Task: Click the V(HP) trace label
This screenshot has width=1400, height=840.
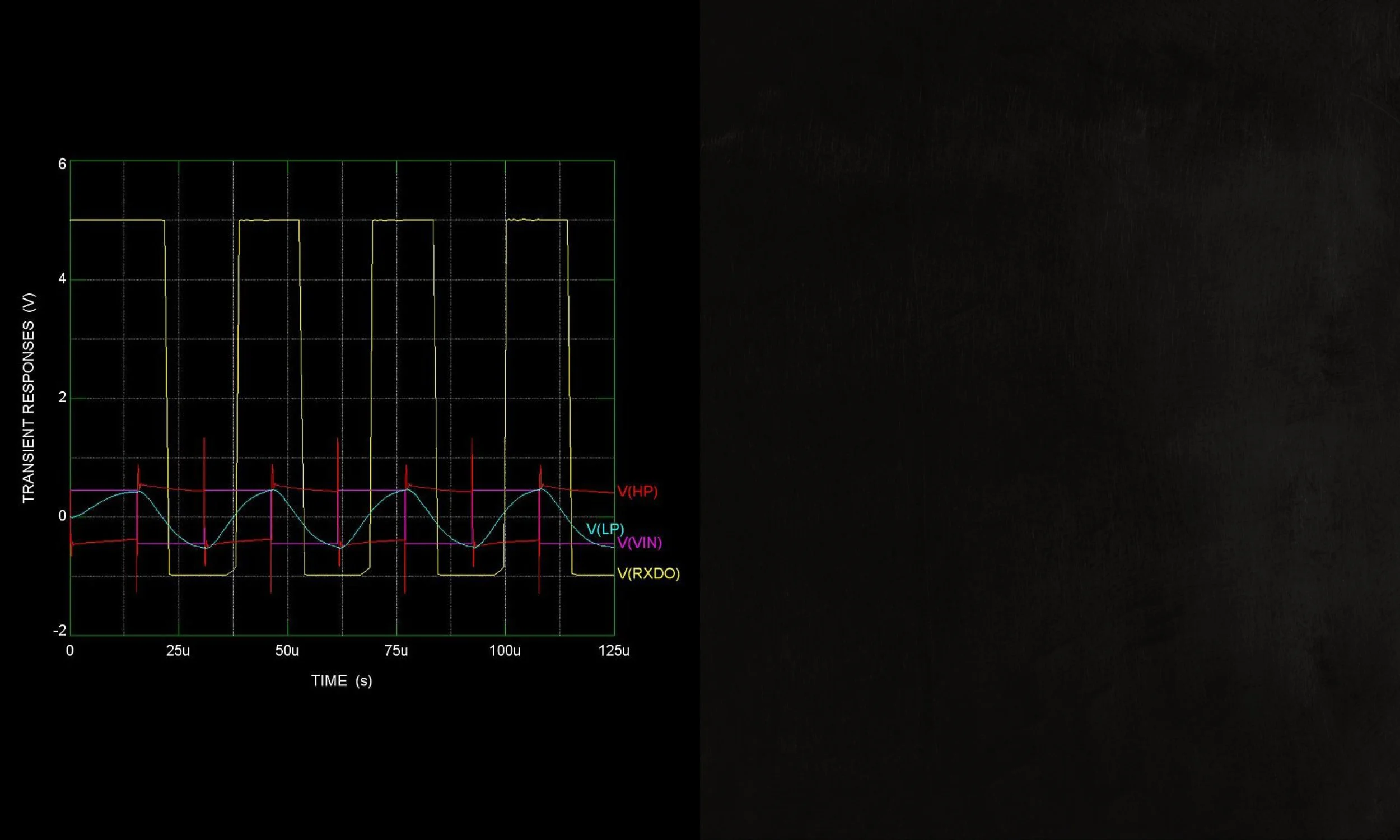Action: coord(637,491)
